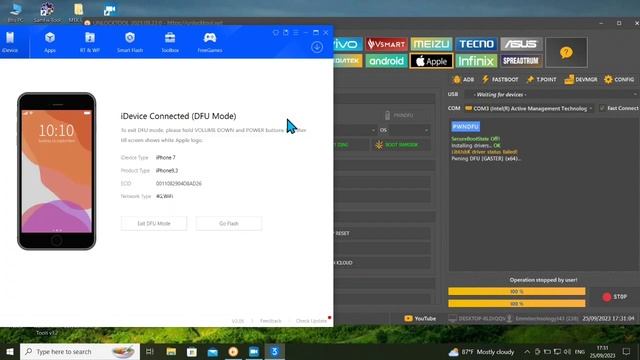The width and height of the screenshot is (640, 360).
Task: Open the RT & WP section
Action: pos(90,42)
